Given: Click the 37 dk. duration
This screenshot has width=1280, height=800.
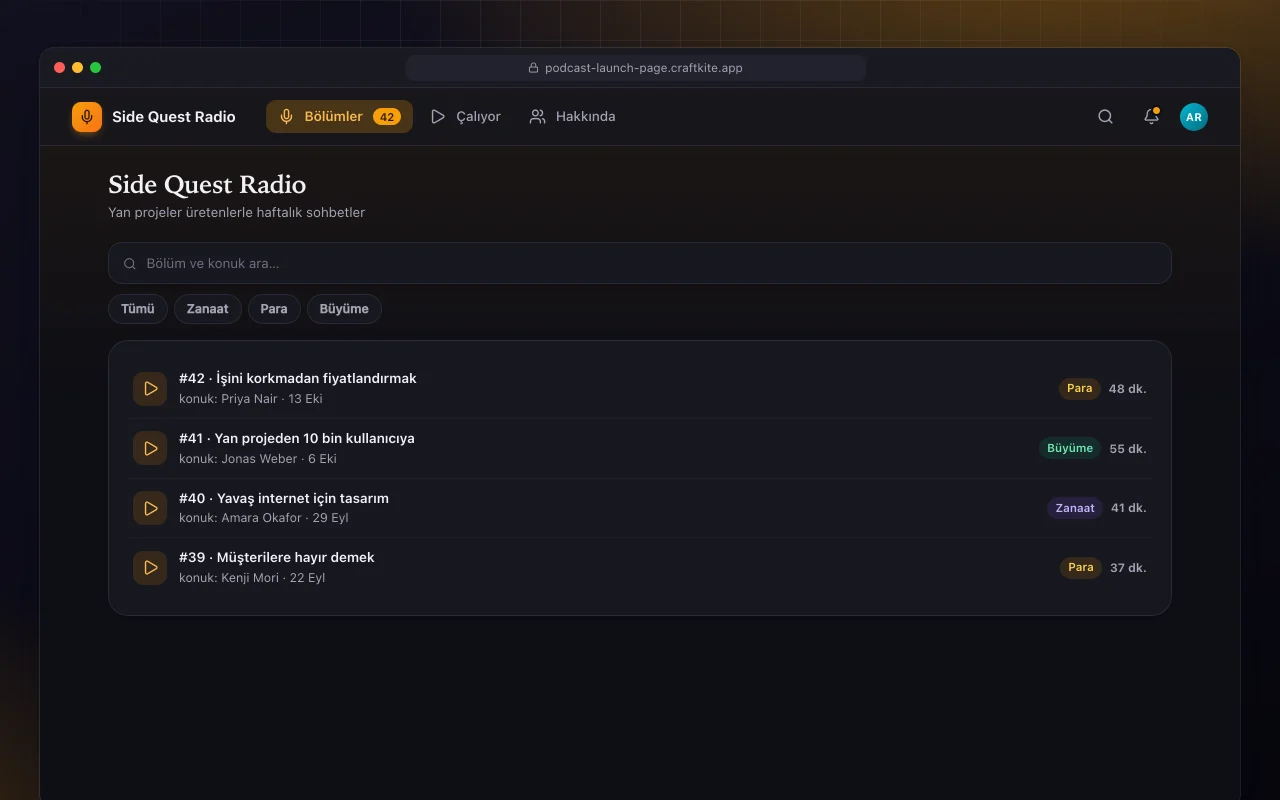Looking at the screenshot, I should 1128,568.
